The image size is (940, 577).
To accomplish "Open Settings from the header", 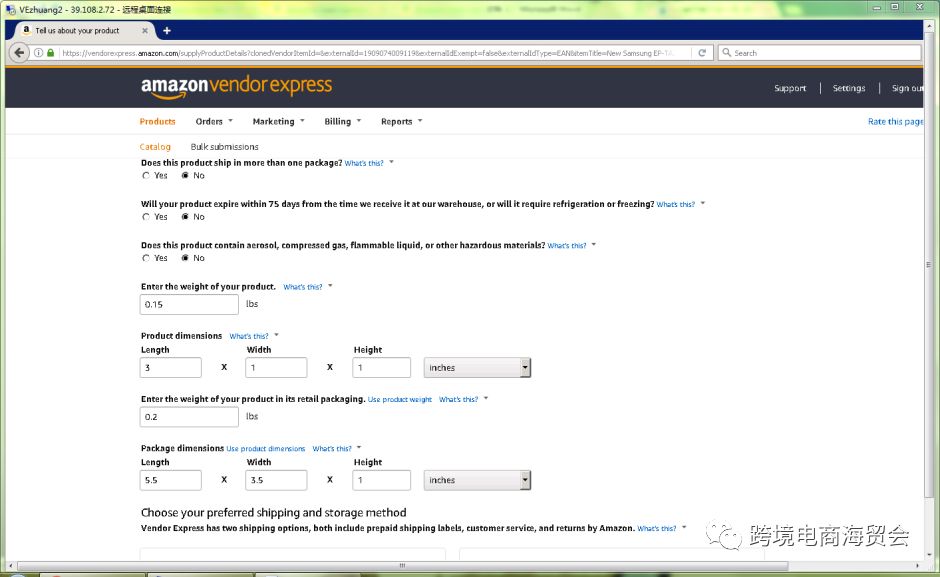I will pyautogui.click(x=849, y=88).
